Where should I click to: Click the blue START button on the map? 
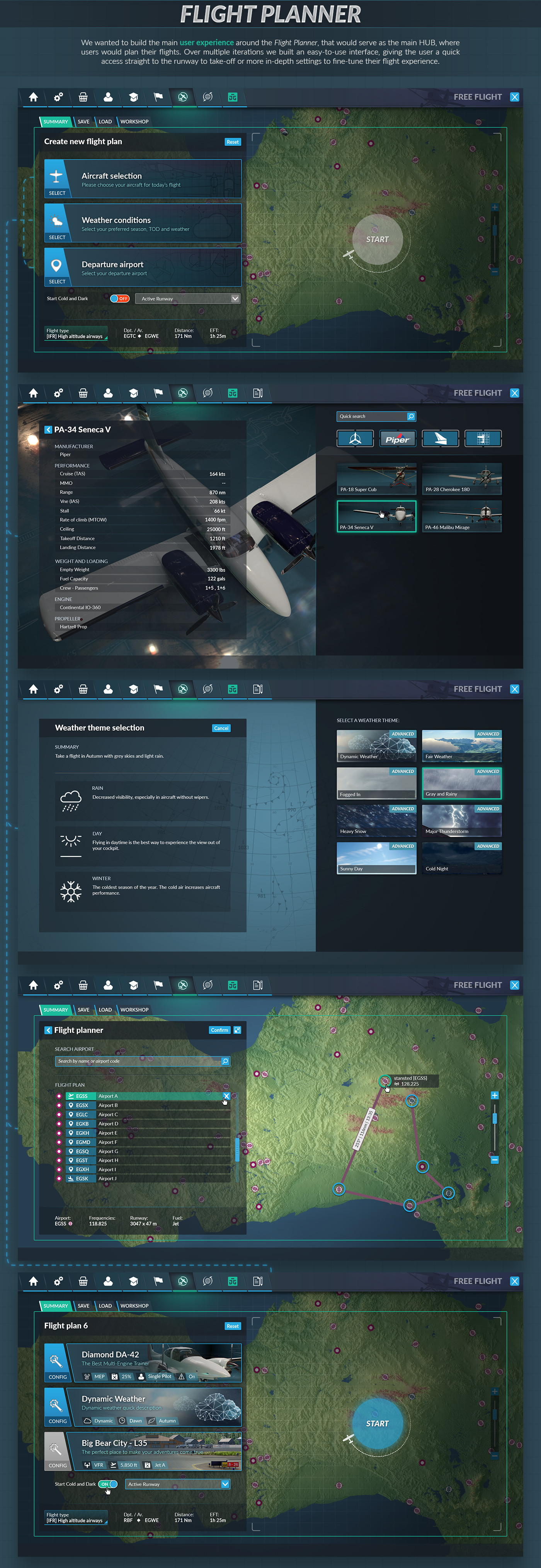click(377, 1423)
